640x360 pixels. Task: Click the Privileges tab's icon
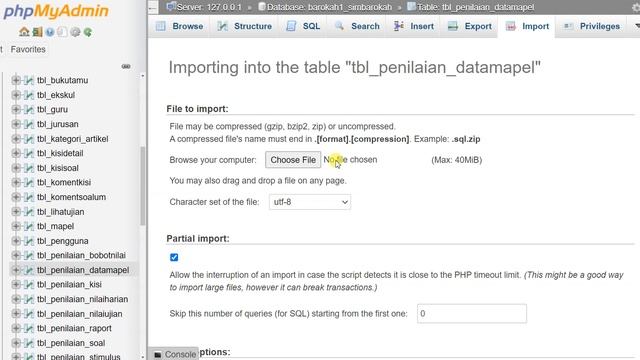[x=568, y=26]
